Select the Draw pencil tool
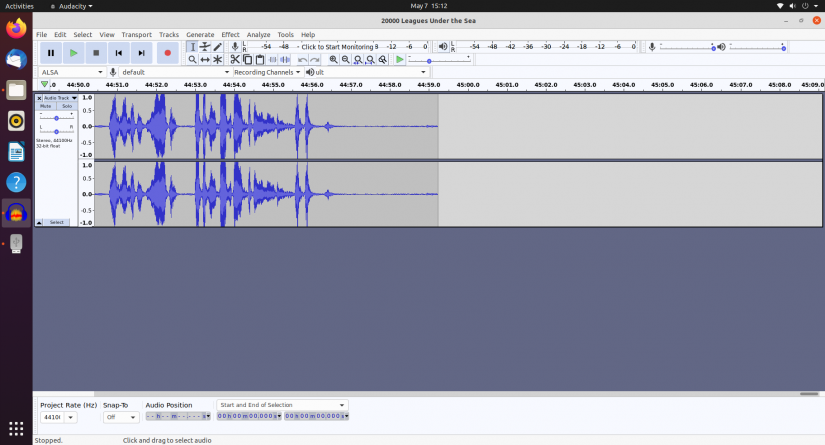The image size is (825, 445). pos(218,46)
